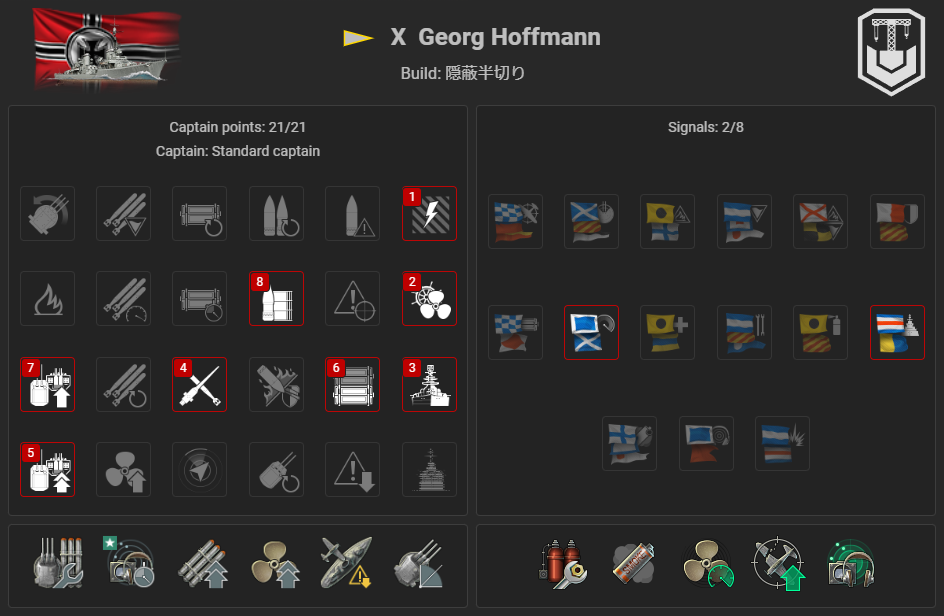Select the Smoke Generator consumable icon
Screen dimensions: 944x616
633,564
